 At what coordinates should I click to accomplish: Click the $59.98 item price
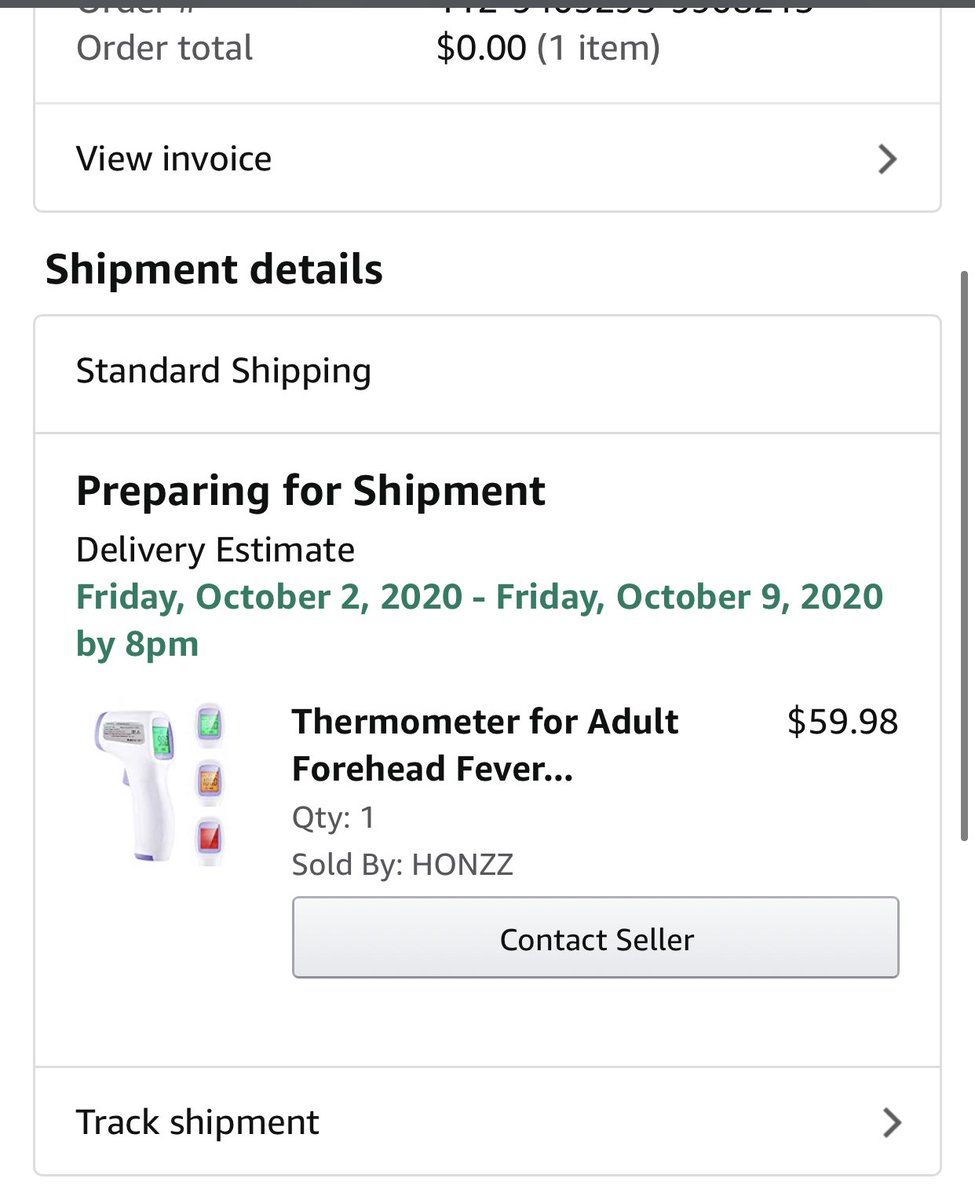tap(842, 722)
